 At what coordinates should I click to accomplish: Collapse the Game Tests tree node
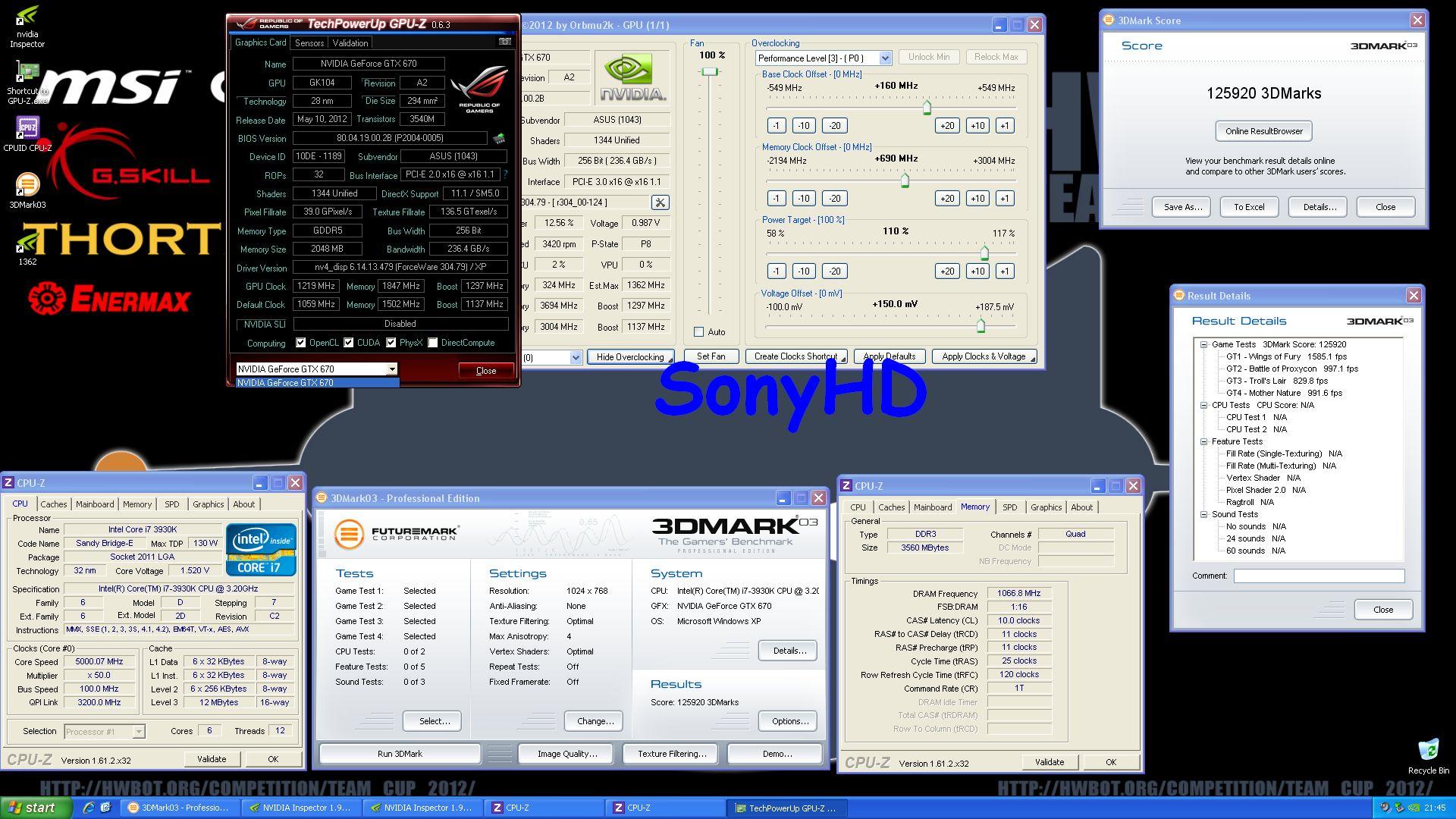coord(1203,344)
